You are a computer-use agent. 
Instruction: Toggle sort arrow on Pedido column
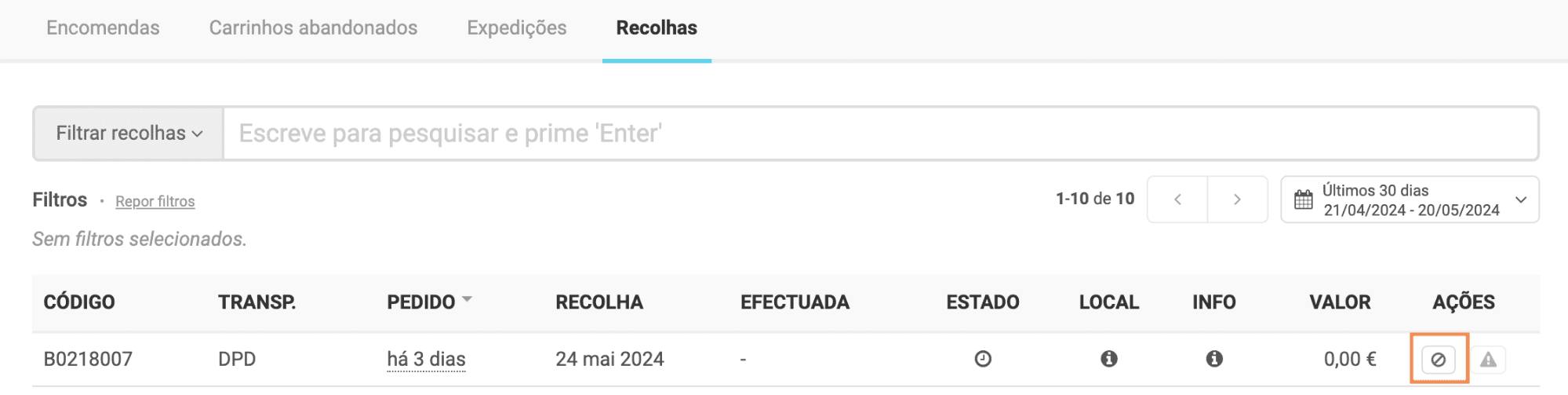point(467,299)
